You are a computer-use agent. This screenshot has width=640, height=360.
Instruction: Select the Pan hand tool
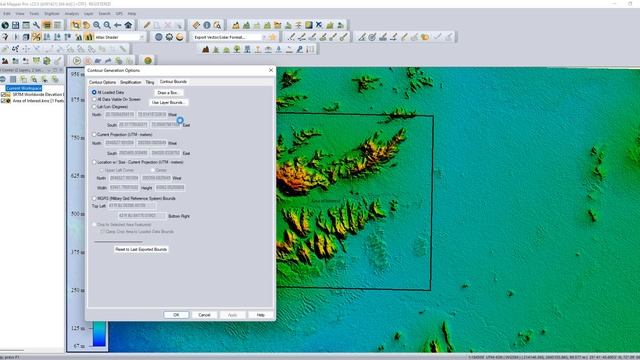click(86, 25)
